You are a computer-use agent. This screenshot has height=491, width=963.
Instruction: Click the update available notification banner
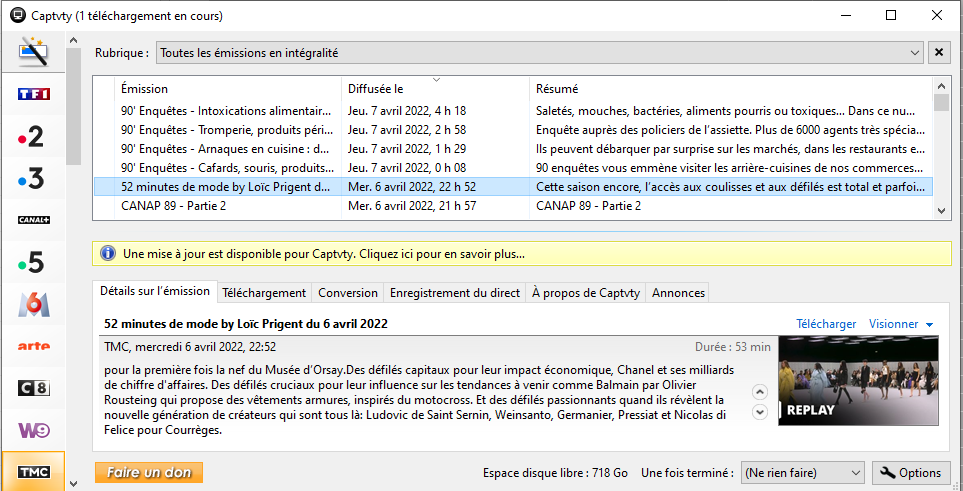pyautogui.click(x=521, y=253)
